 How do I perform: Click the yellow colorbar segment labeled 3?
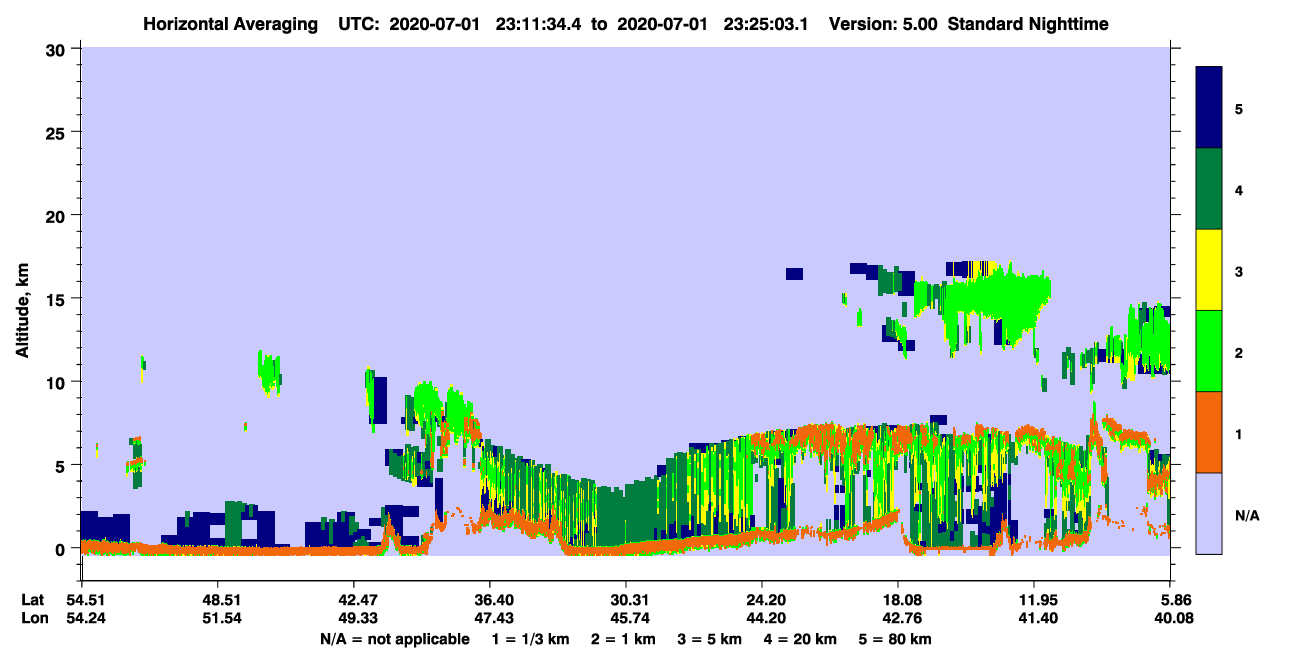(1209, 270)
